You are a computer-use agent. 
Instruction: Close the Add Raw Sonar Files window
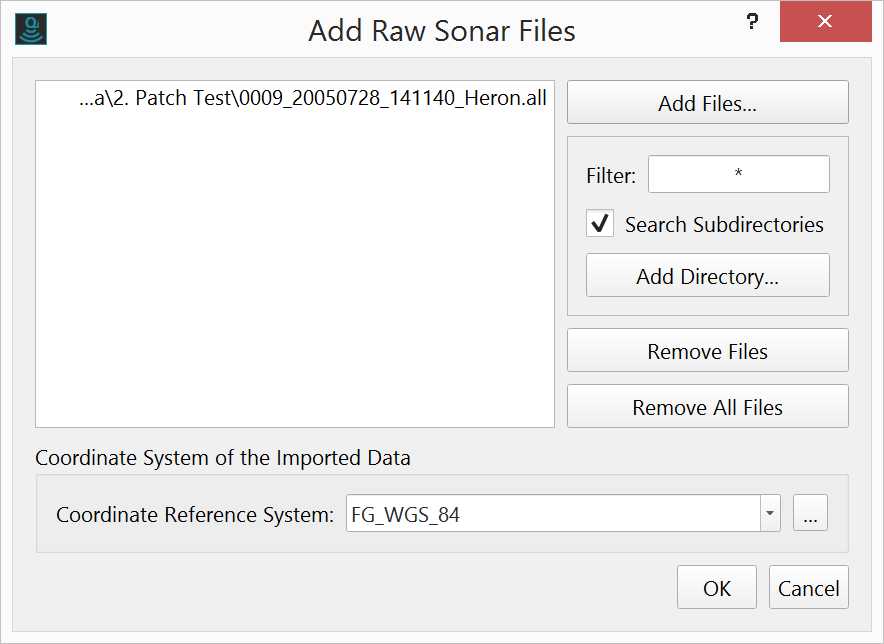pyautogui.click(x=825, y=21)
